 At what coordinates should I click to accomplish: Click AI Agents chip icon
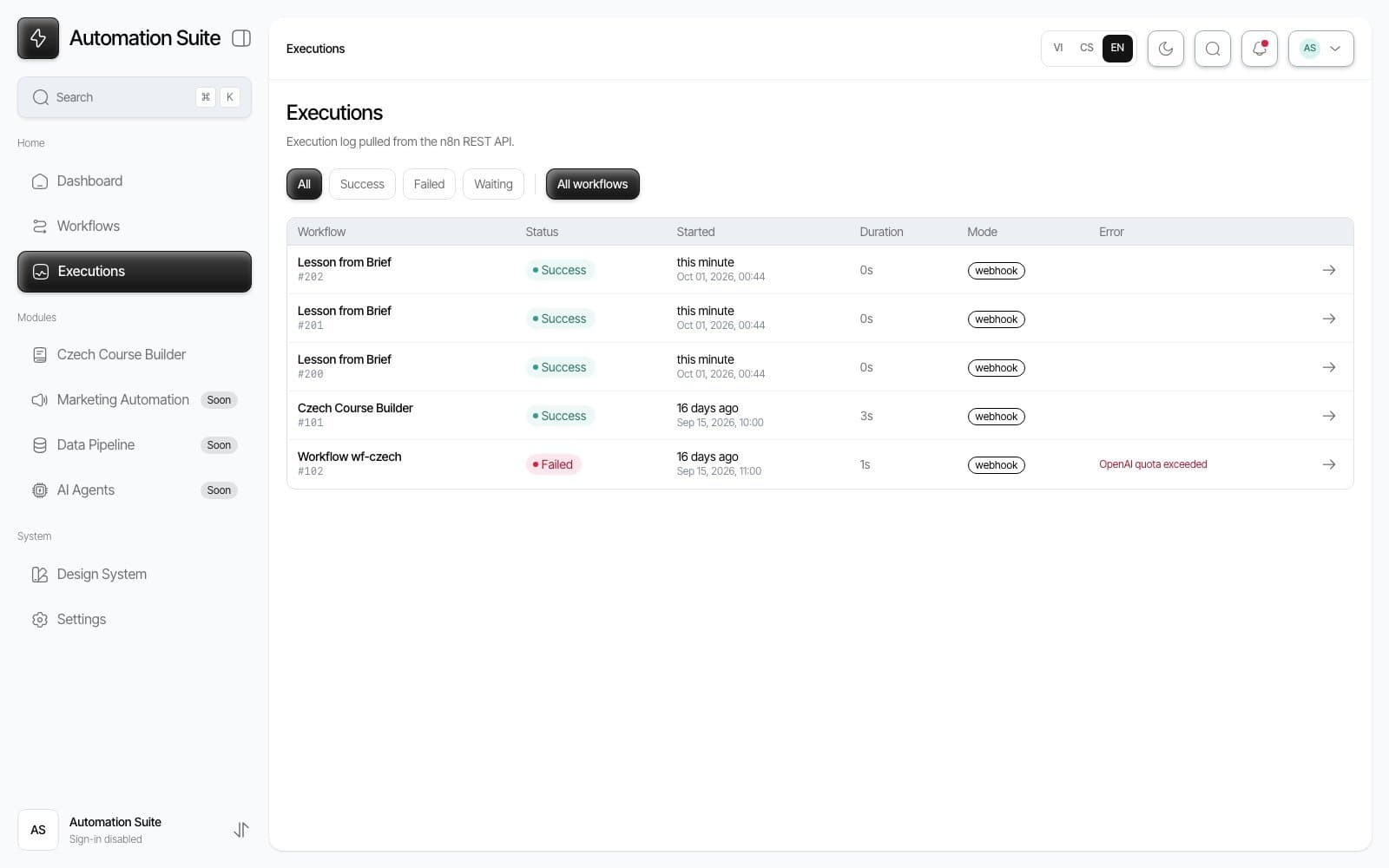click(x=39, y=490)
